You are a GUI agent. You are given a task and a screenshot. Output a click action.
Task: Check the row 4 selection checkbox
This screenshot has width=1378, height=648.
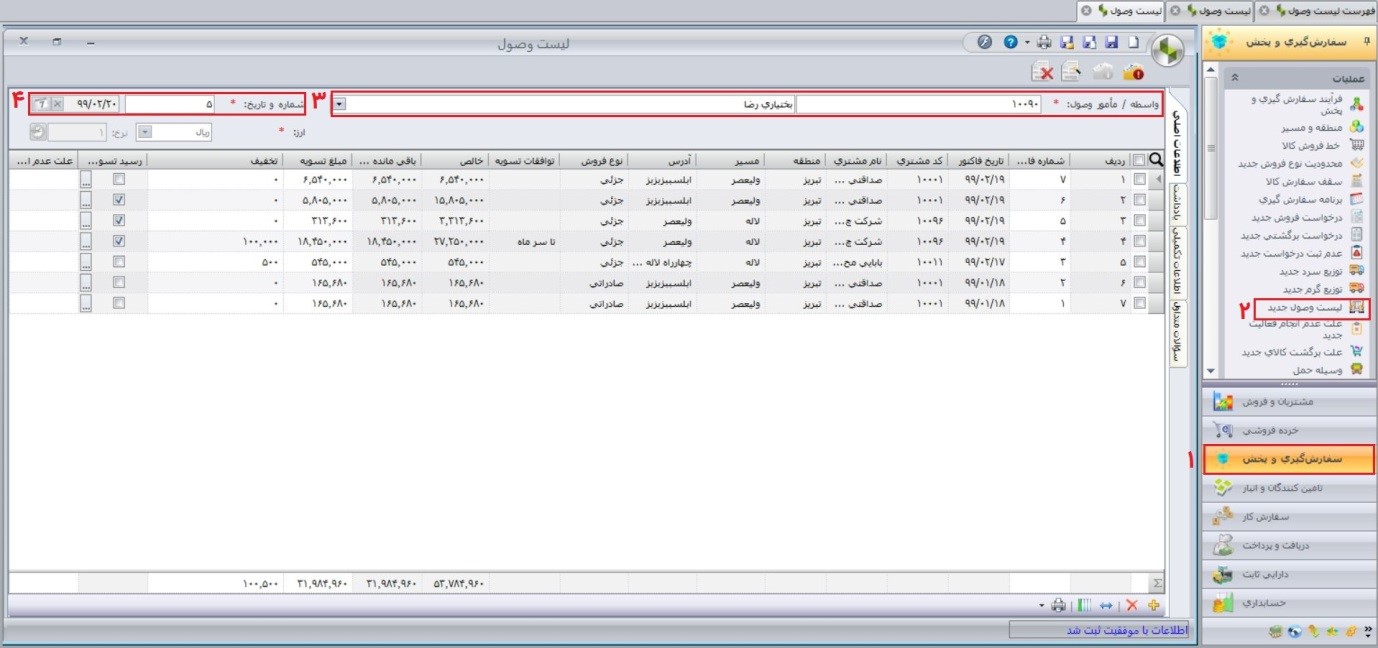(1139, 241)
